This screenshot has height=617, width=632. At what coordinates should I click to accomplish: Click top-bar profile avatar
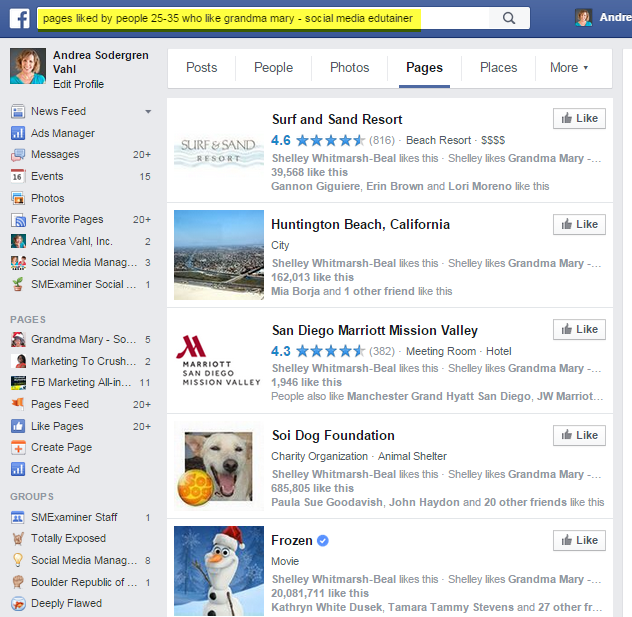click(x=583, y=18)
